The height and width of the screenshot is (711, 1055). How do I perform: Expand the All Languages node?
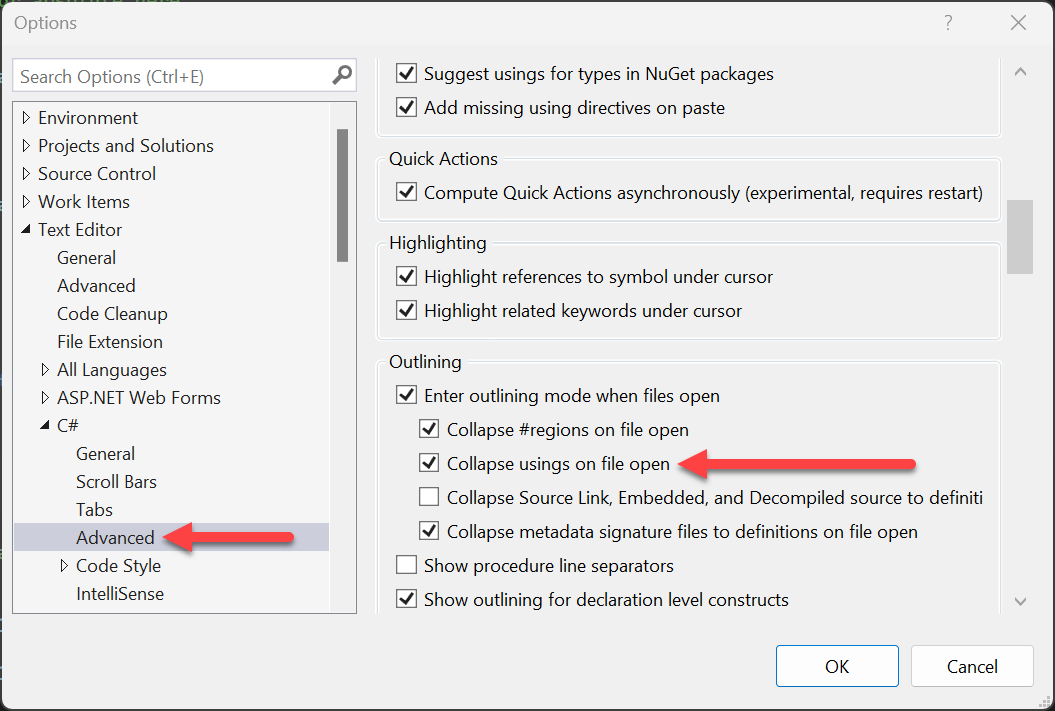pyautogui.click(x=45, y=370)
